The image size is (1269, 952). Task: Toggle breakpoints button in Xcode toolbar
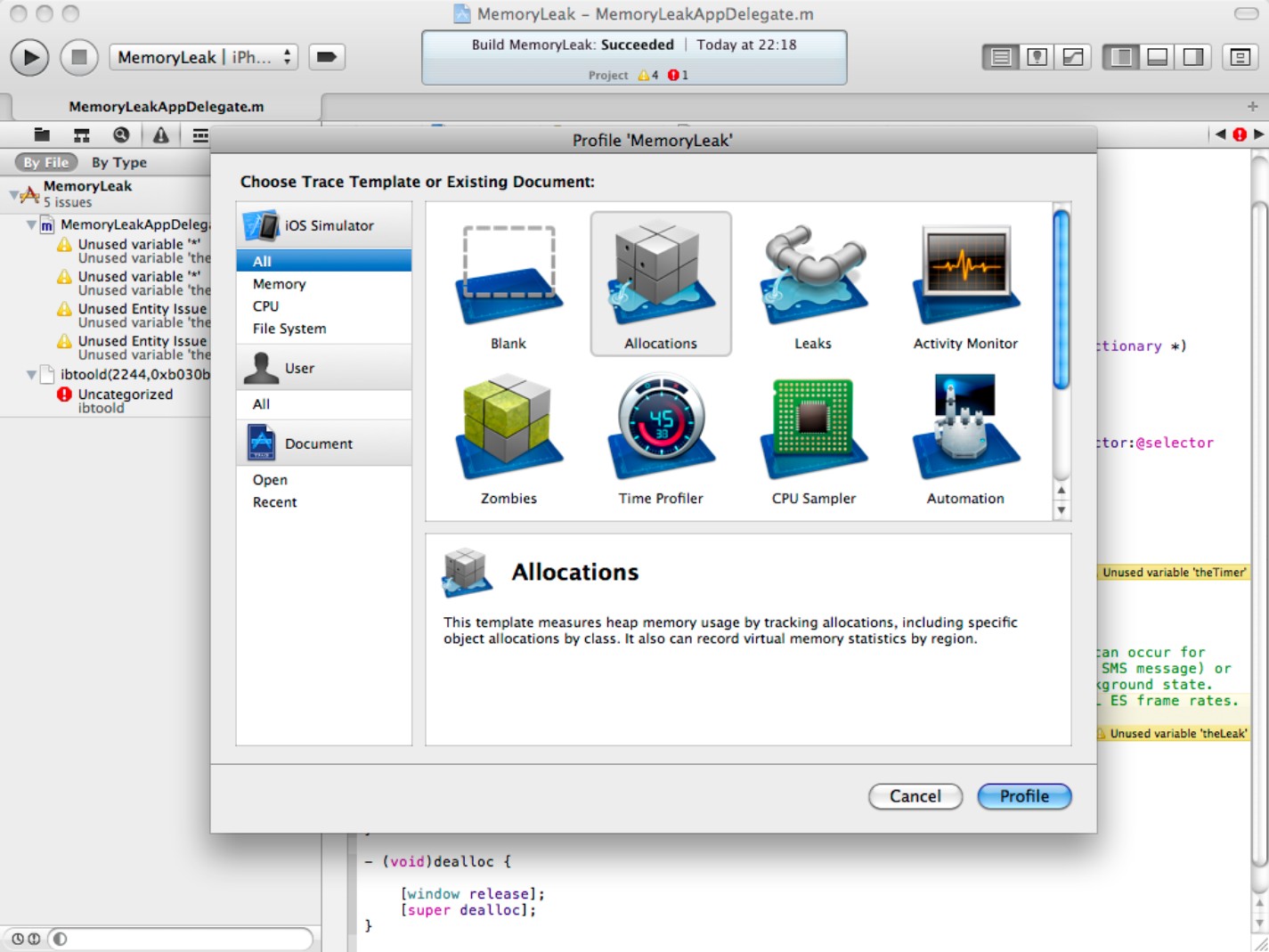pyautogui.click(x=327, y=57)
